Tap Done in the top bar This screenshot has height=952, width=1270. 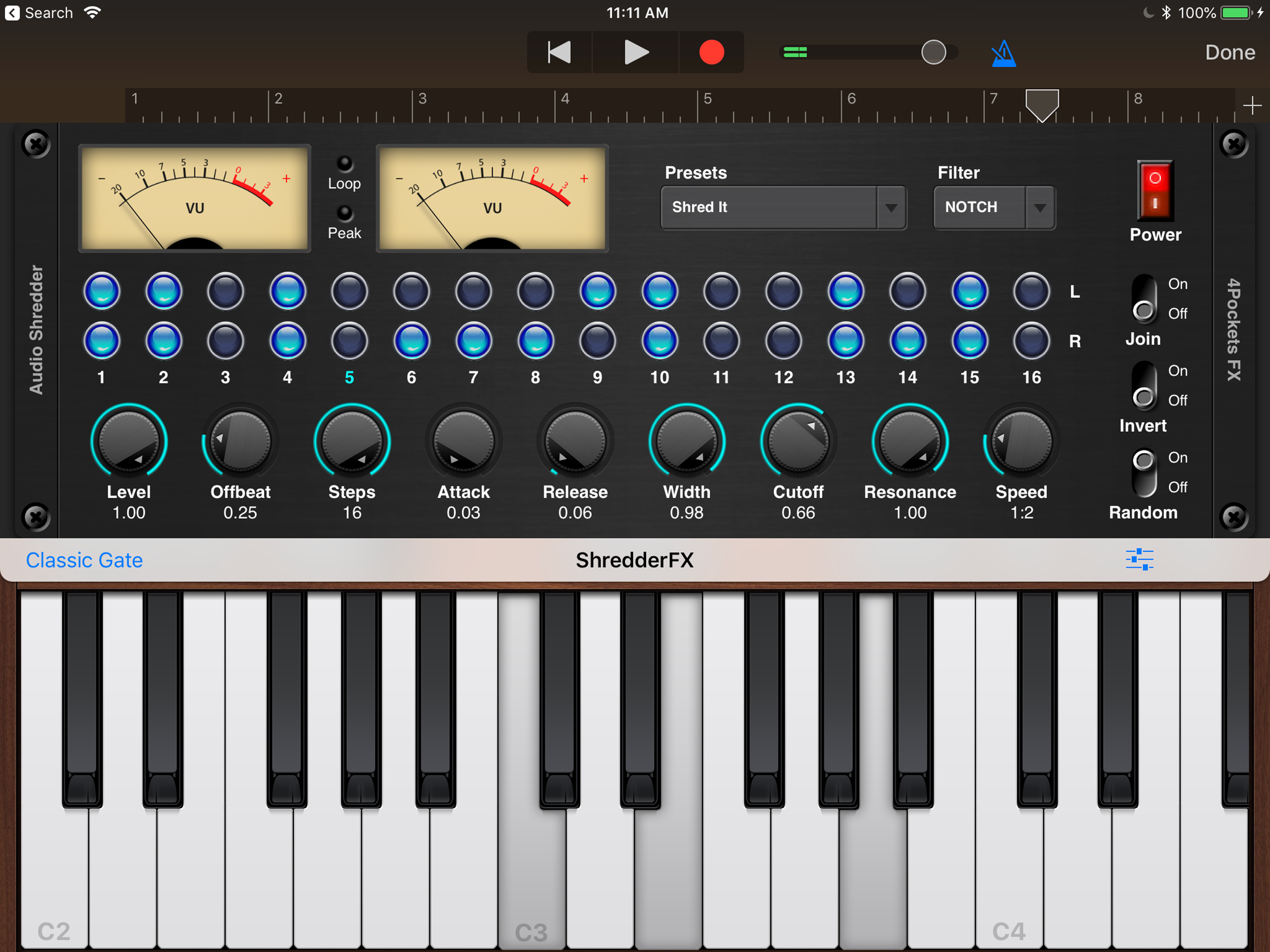click(1229, 52)
